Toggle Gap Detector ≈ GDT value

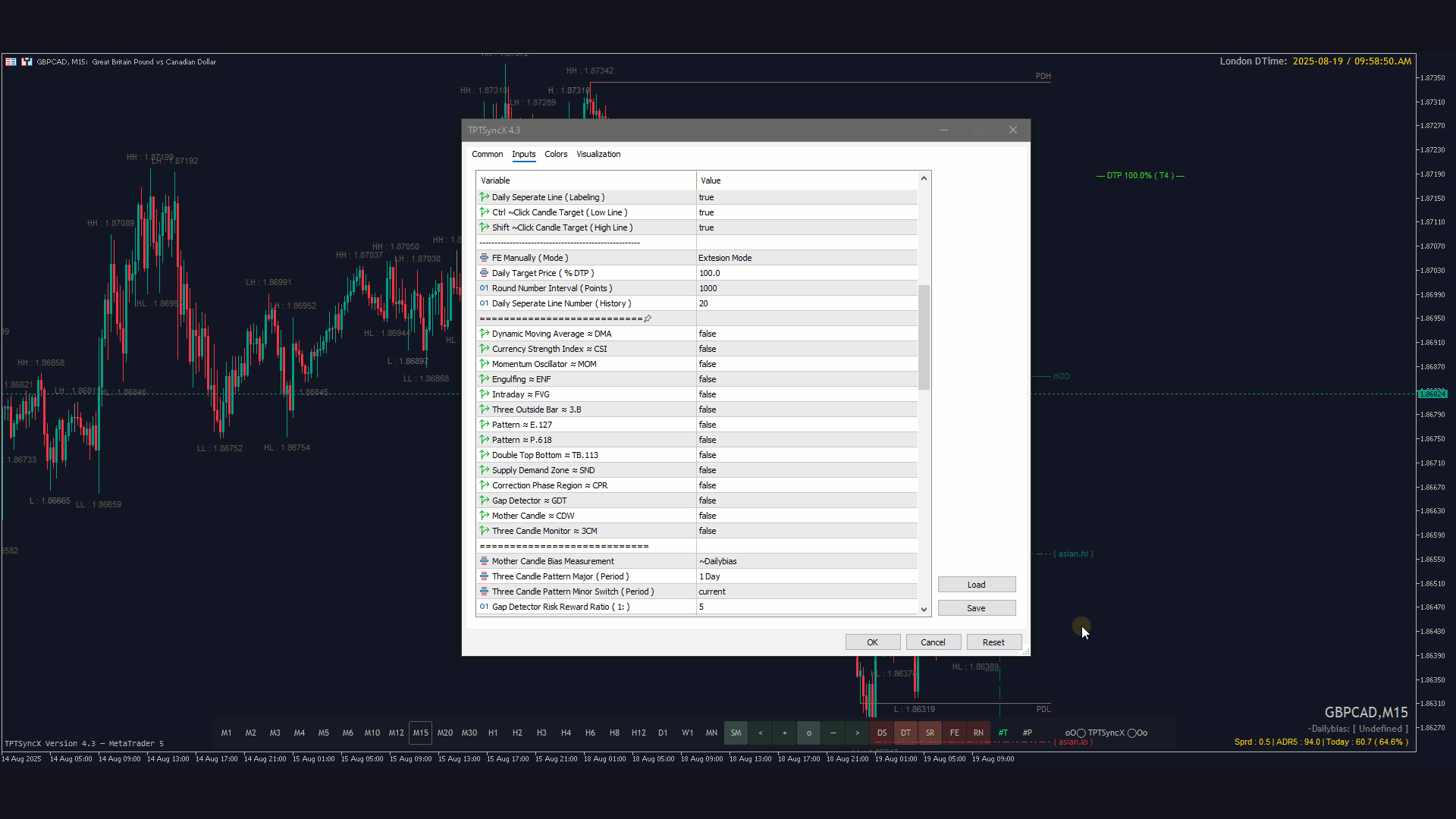click(x=807, y=500)
